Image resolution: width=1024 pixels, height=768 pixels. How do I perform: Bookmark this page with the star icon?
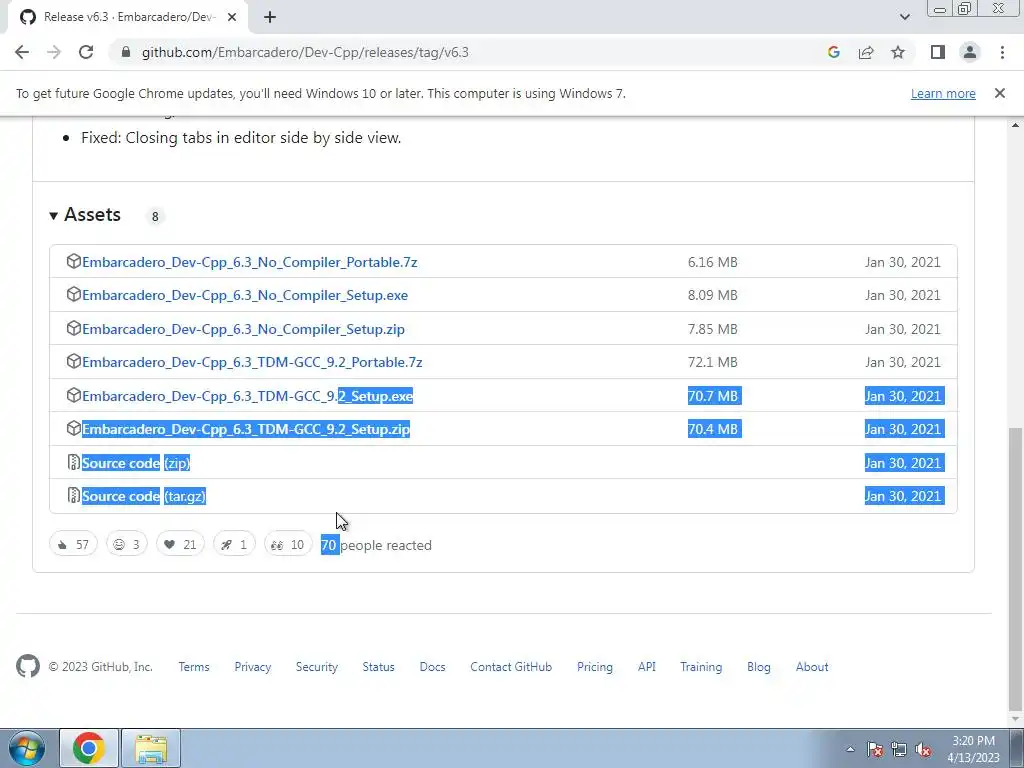[x=898, y=52]
